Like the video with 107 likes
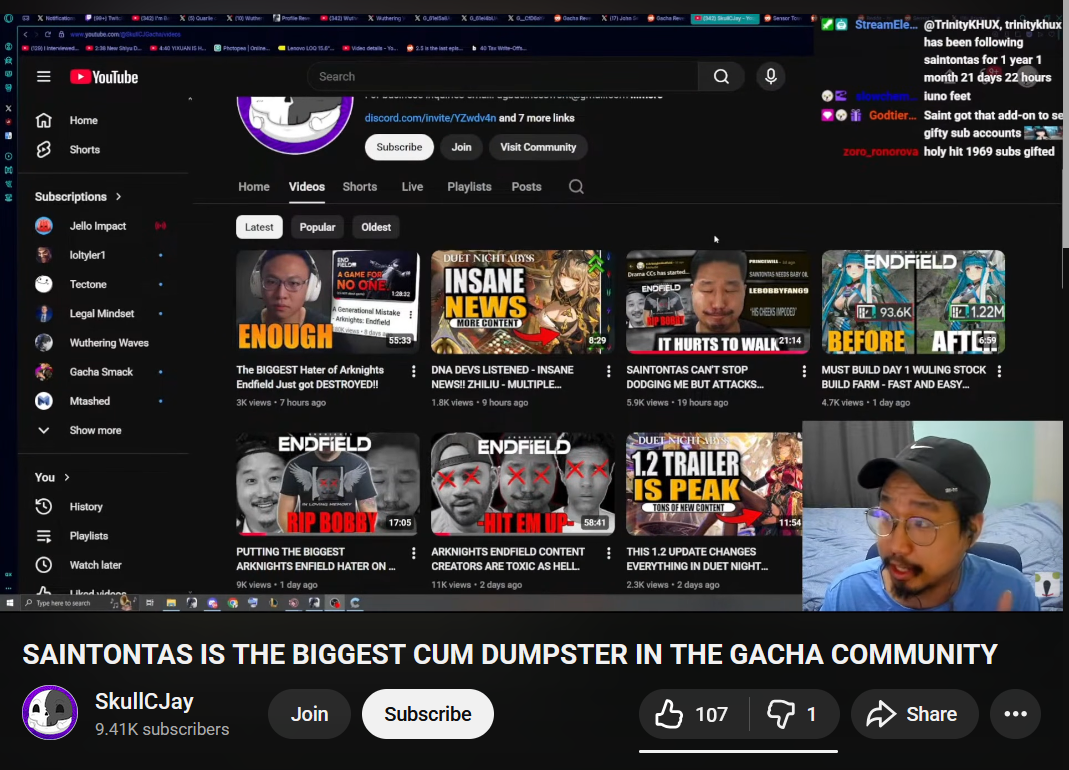This screenshot has width=1069, height=770. pyautogui.click(x=693, y=714)
